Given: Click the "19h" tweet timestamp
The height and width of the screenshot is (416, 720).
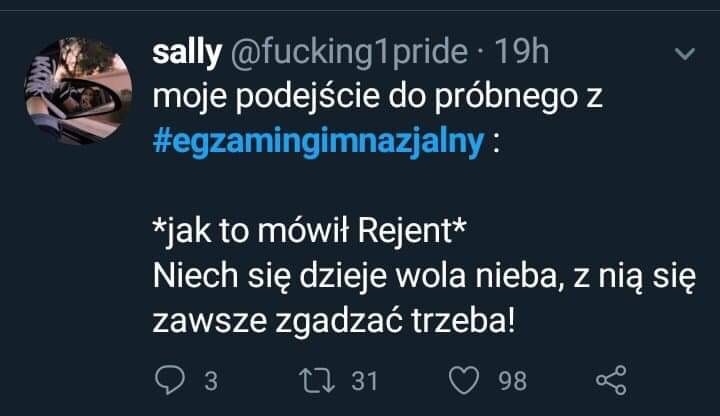Looking at the screenshot, I should (522, 52).
